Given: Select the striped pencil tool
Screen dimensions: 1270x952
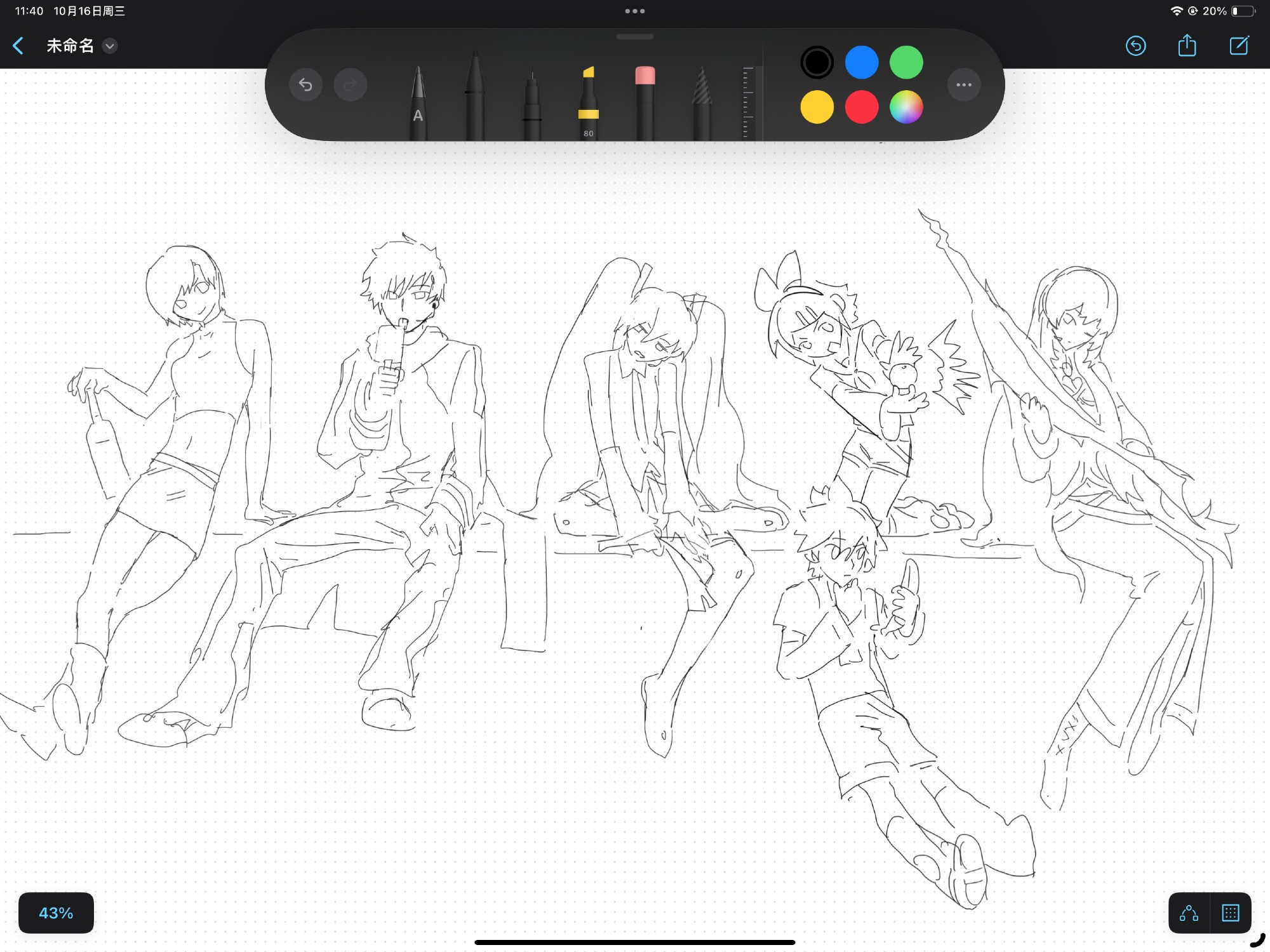Looking at the screenshot, I should point(702,105).
